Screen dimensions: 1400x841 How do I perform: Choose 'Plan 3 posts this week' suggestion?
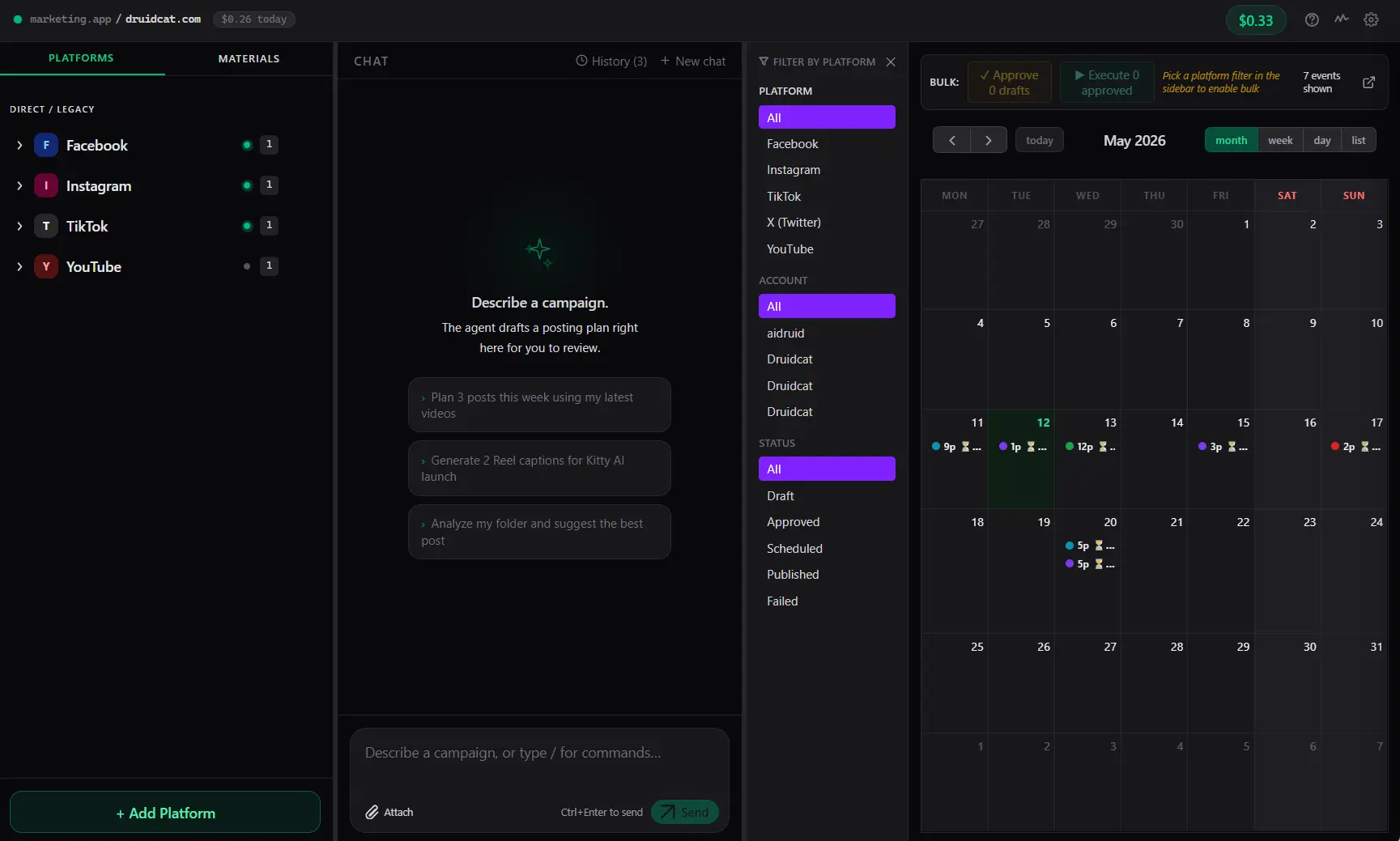click(539, 405)
